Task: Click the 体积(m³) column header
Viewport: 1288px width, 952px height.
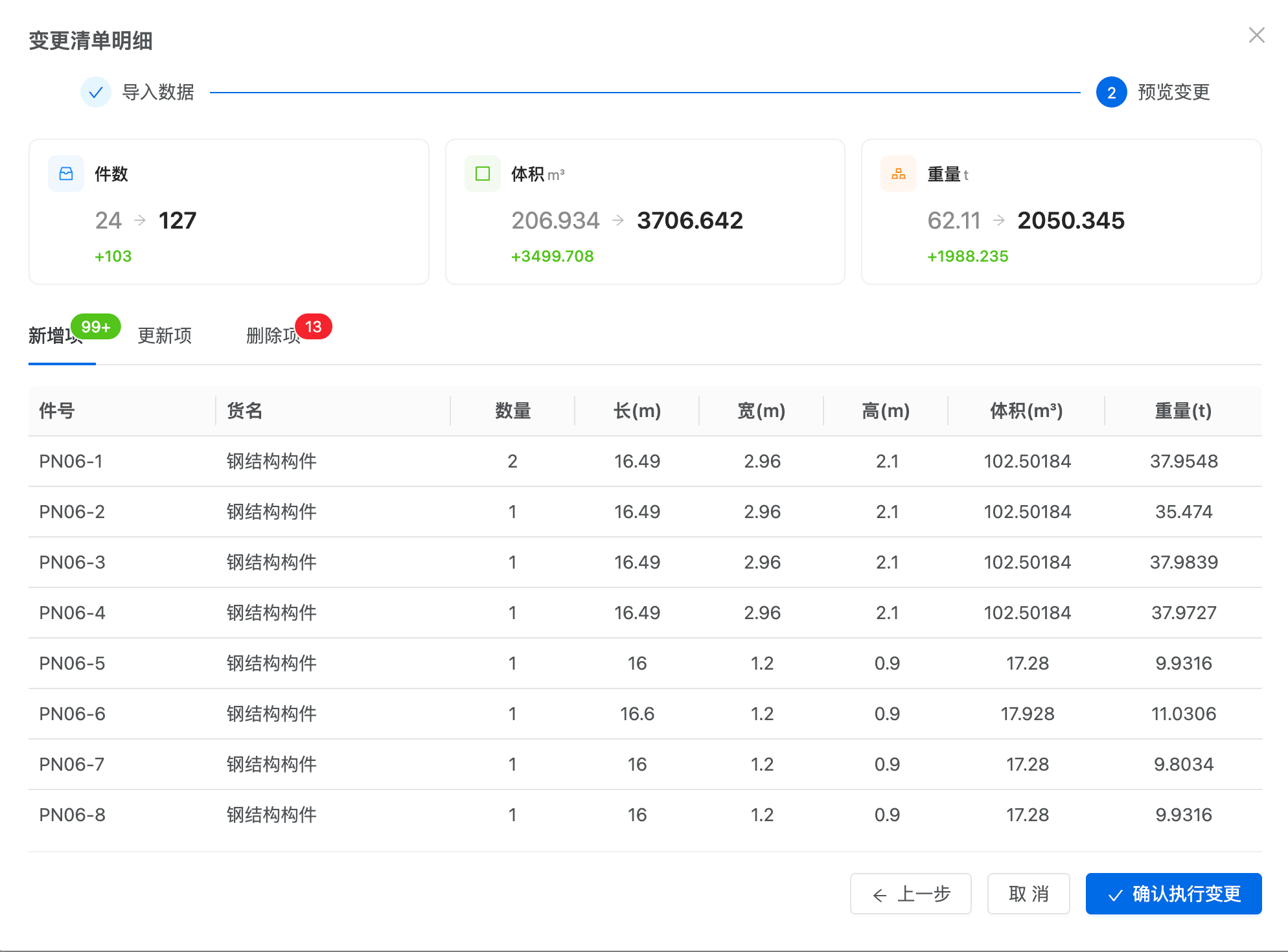Action: click(1026, 411)
